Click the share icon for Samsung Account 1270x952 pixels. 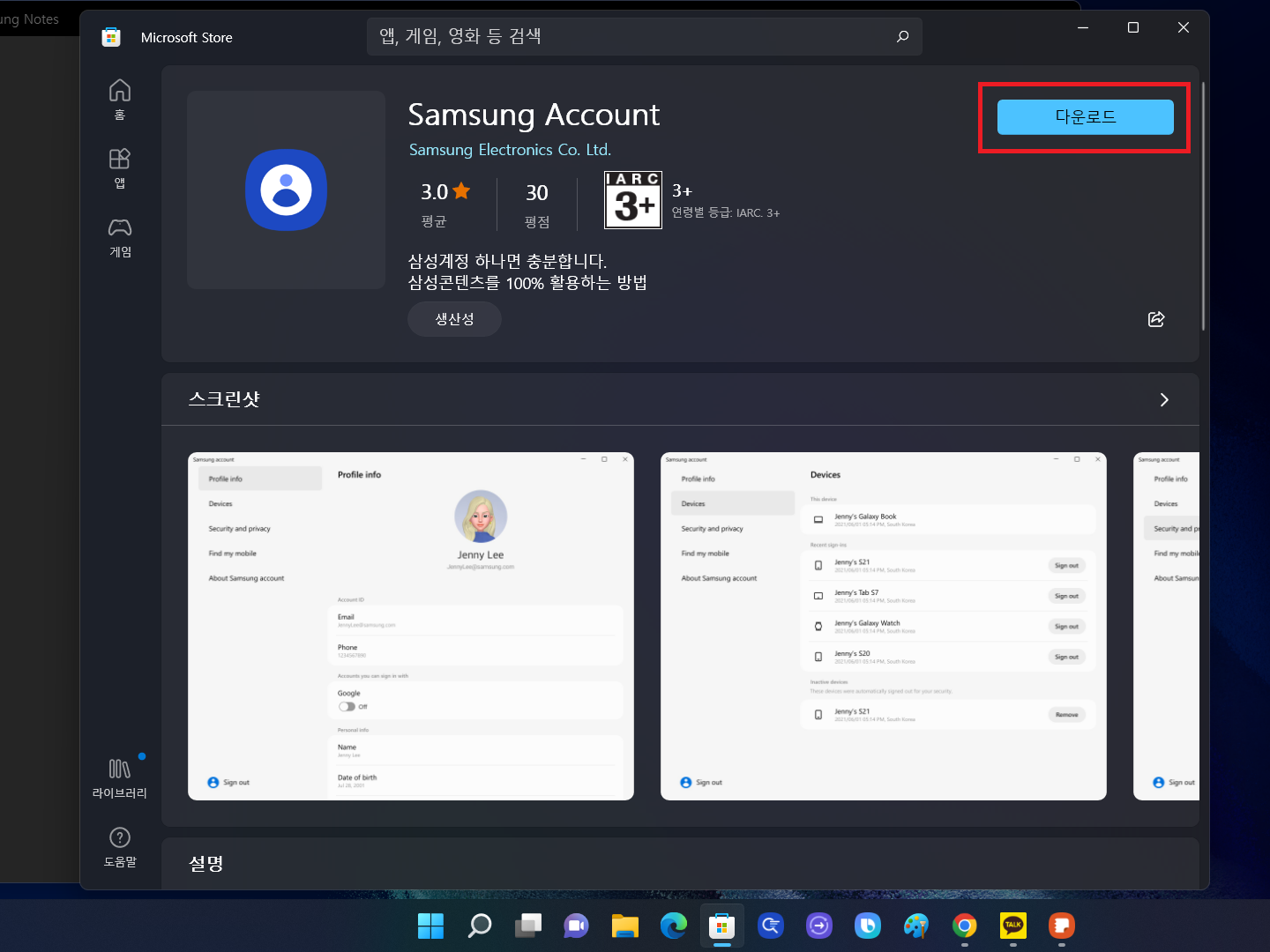click(1156, 319)
